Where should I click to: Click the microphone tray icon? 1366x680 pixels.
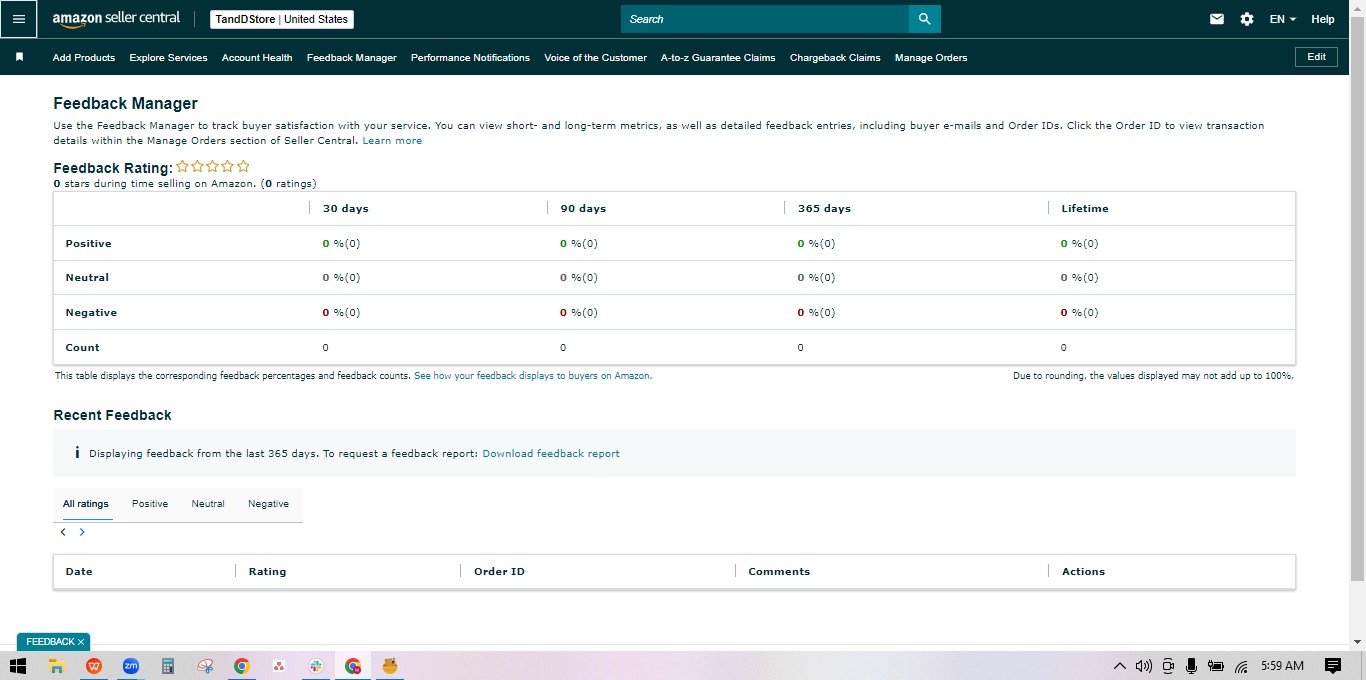tap(1191, 666)
